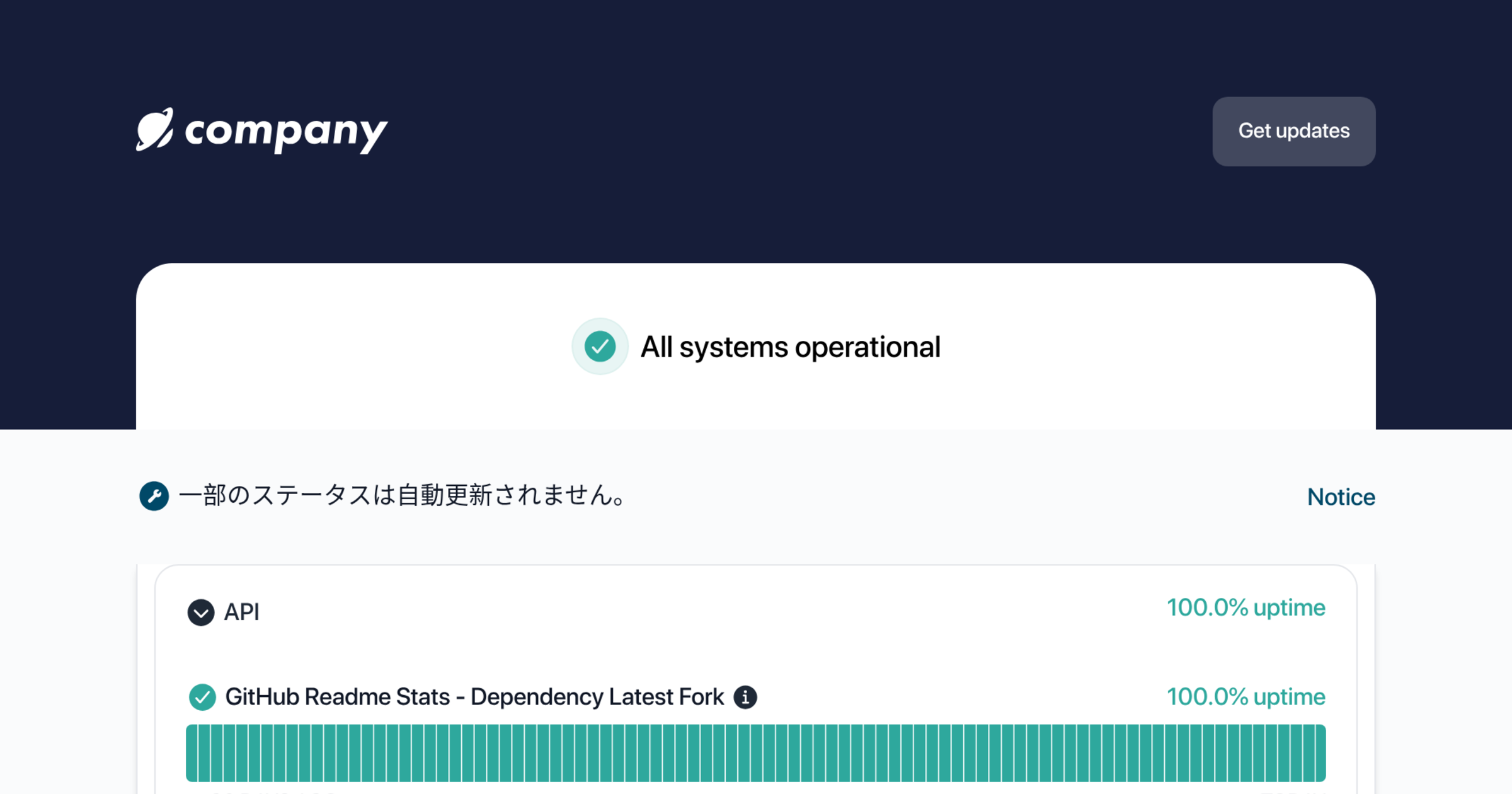This screenshot has height=794, width=1512.
Task: Click GitHub Readme Stats Dependency Latest Fork name
Action: (474, 697)
